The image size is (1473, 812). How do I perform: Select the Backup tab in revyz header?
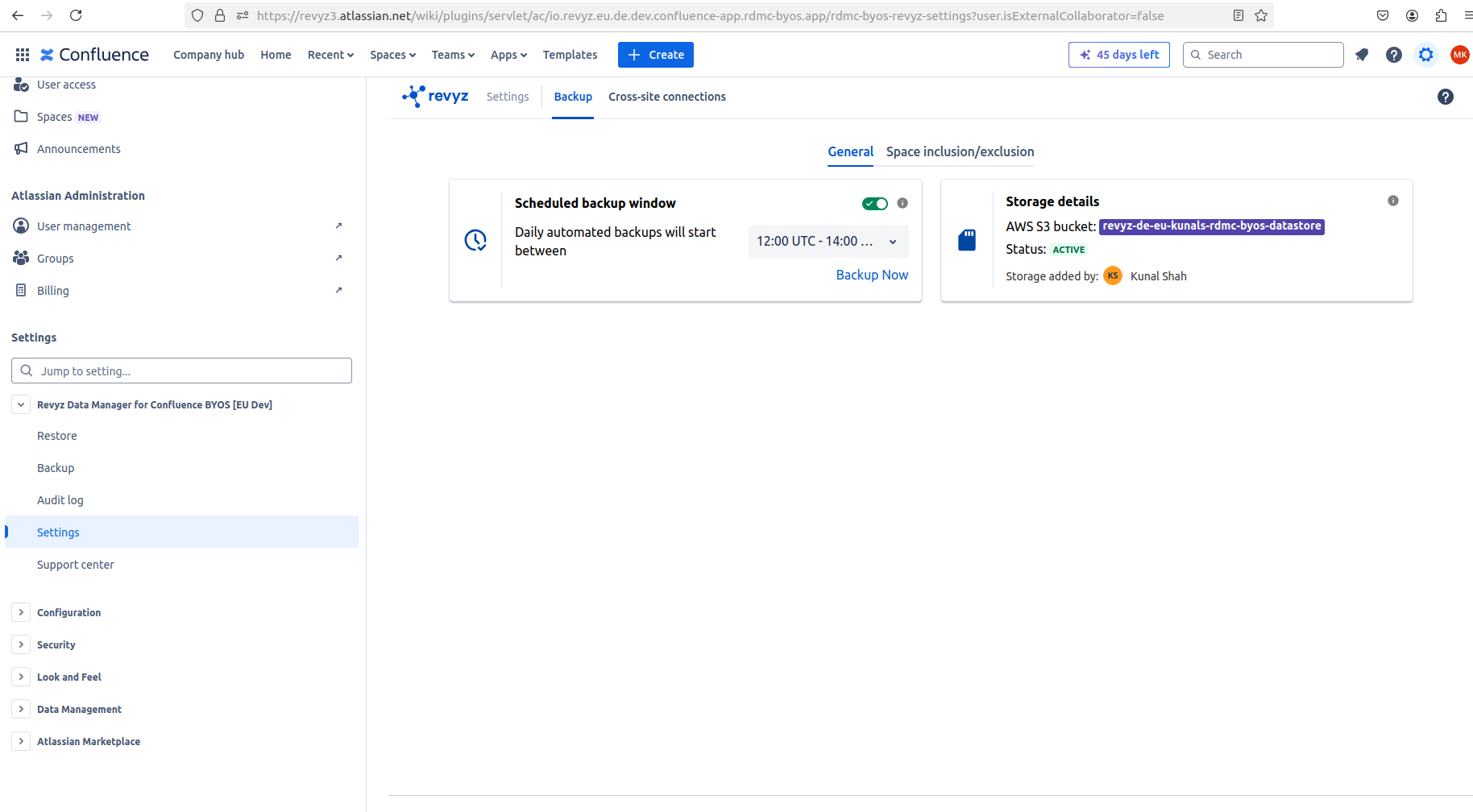point(573,97)
